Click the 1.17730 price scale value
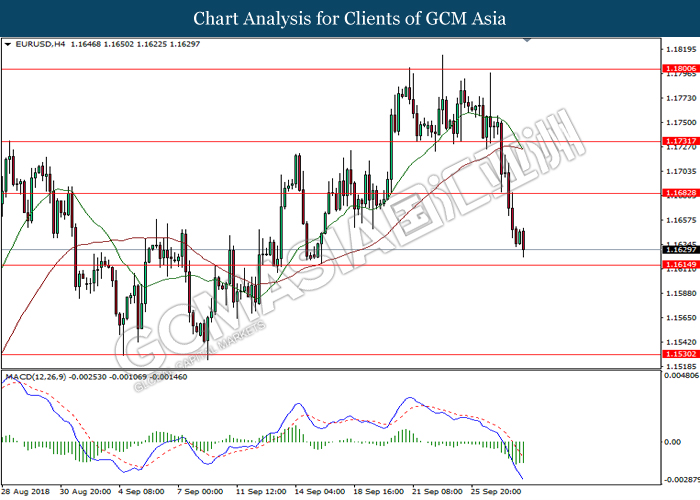Viewport: 700px width, 500px height. [x=681, y=98]
